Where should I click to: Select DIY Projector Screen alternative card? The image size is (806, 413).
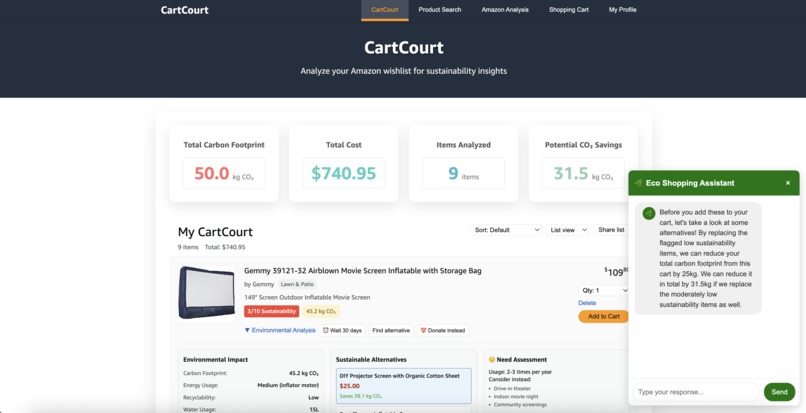pyautogui.click(x=404, y=386)
